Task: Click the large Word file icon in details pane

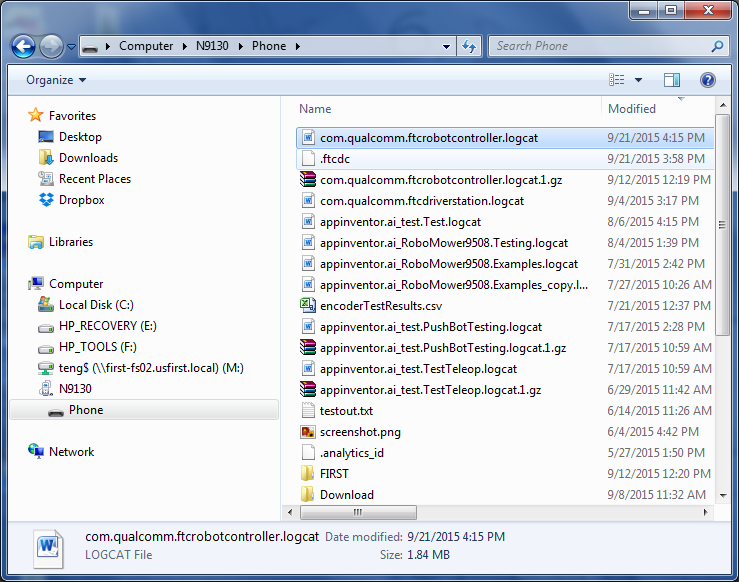Action: (48, 548)
